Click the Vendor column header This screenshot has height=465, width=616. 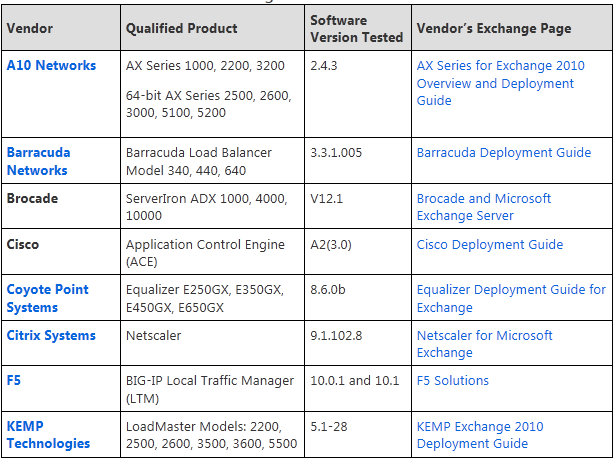pyautogui.click(x=30, y=28)
